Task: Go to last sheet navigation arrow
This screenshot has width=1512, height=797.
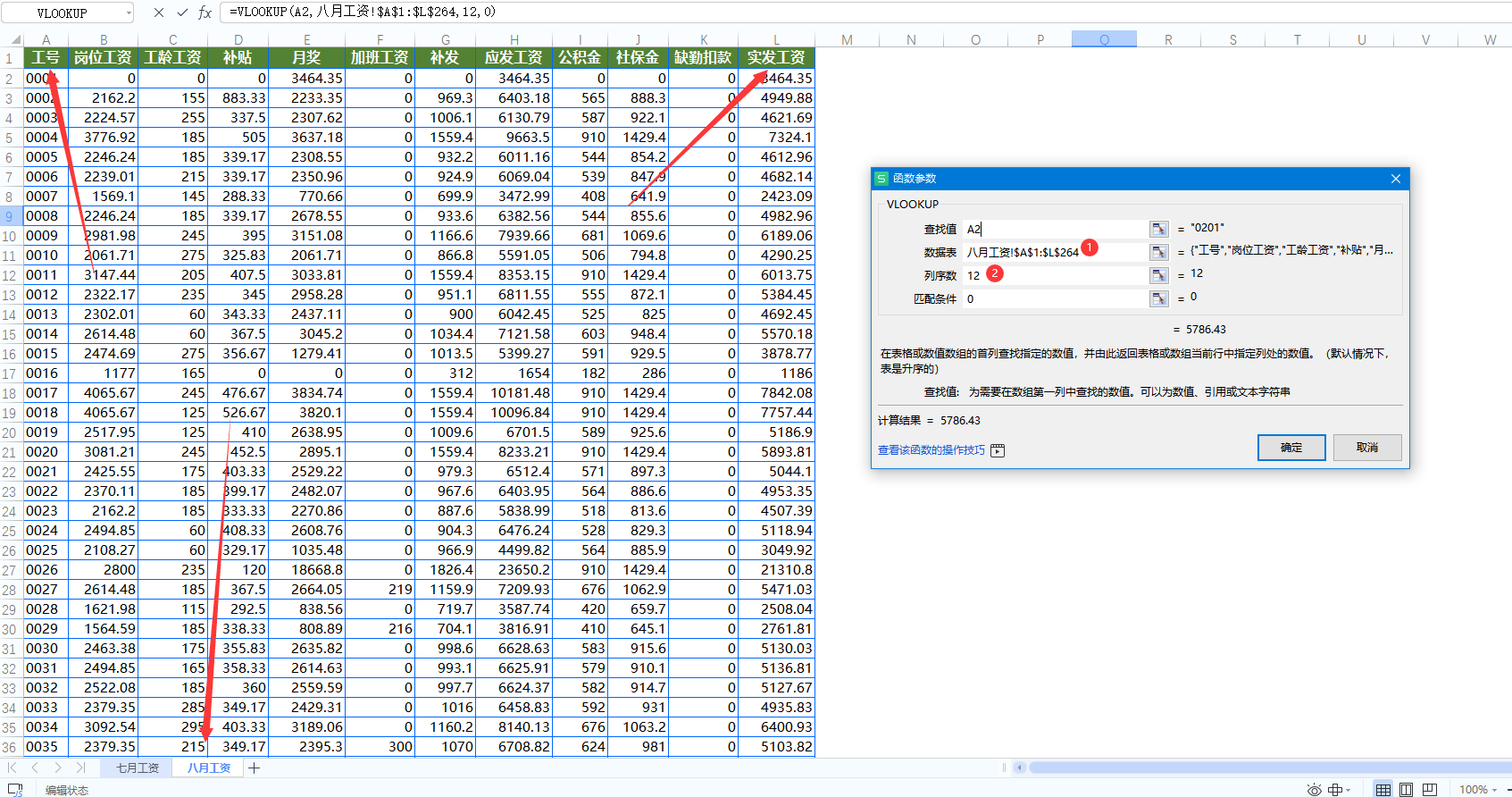Action: pyautogui.click(x=80, y=768)
